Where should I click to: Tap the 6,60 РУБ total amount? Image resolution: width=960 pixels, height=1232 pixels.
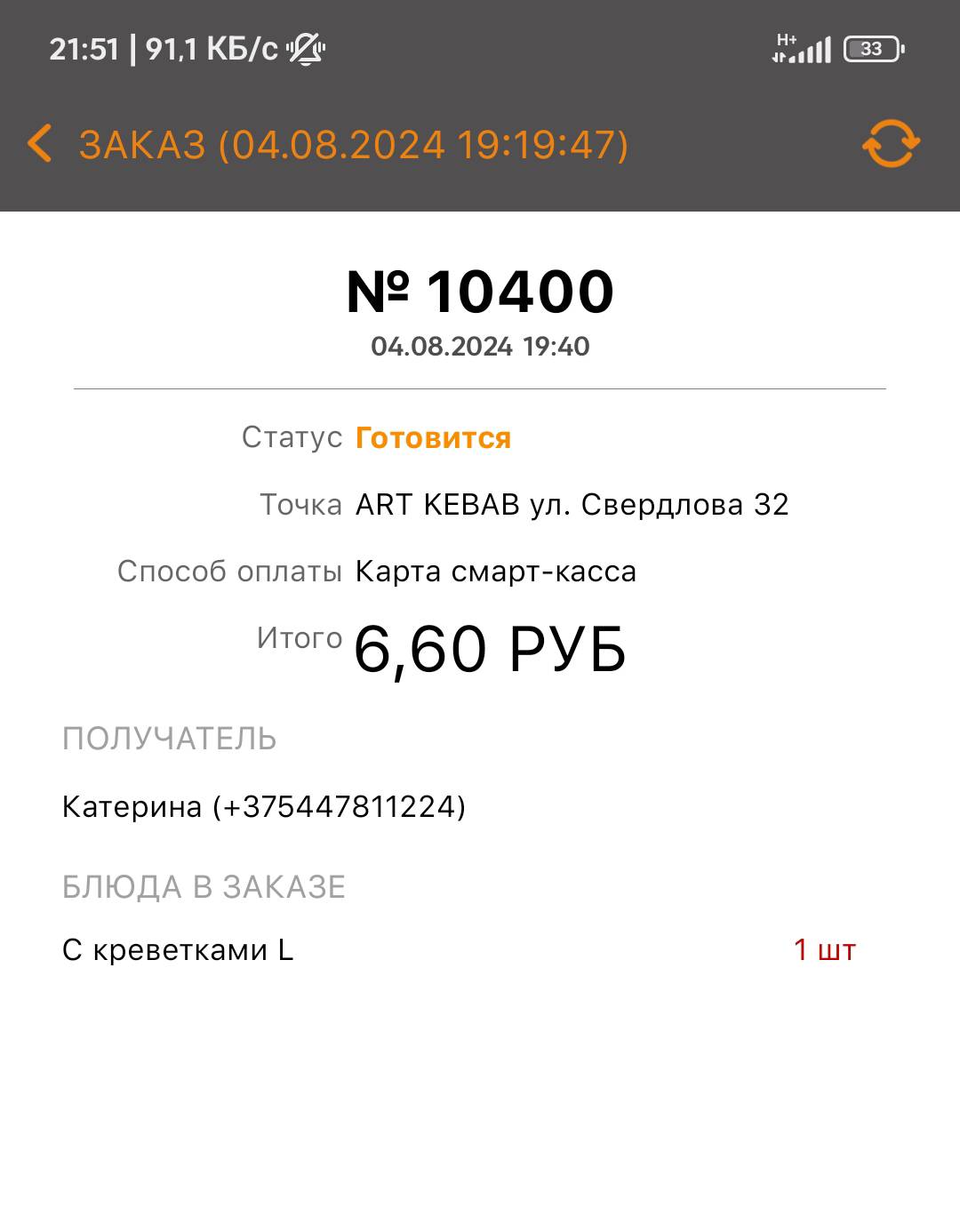pyautogui.click(x=490, y=650)
